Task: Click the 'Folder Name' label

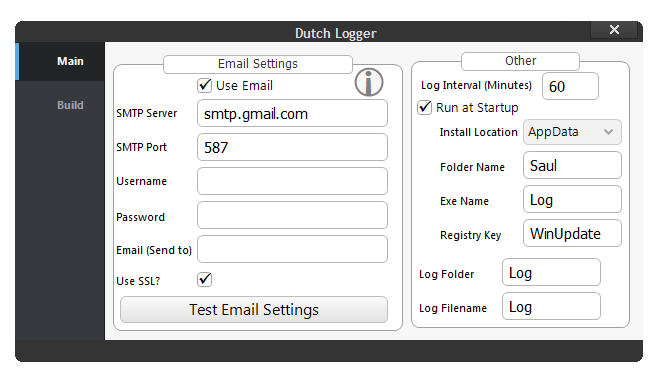Action: (472, 167)
